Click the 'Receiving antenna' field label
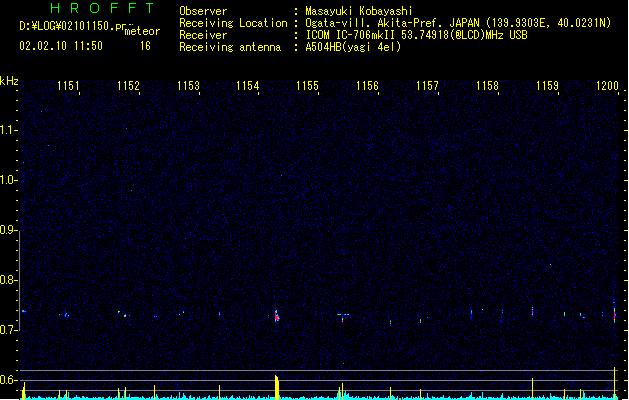 230,47
